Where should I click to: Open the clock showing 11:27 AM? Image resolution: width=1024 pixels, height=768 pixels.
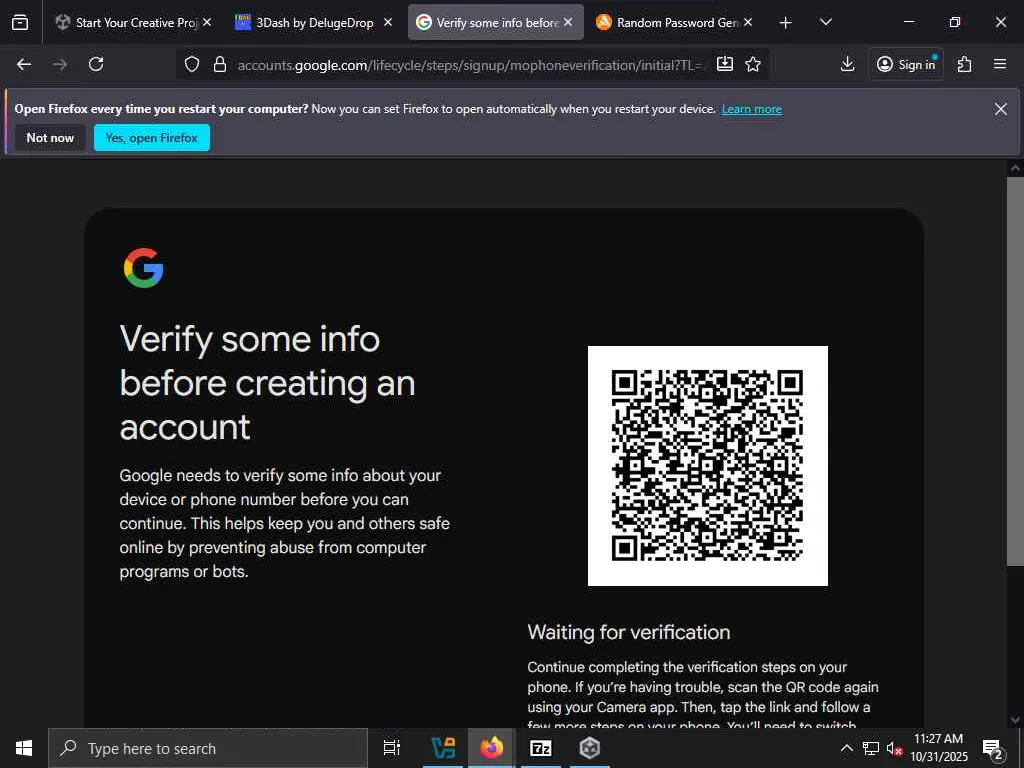pos(938,748)
